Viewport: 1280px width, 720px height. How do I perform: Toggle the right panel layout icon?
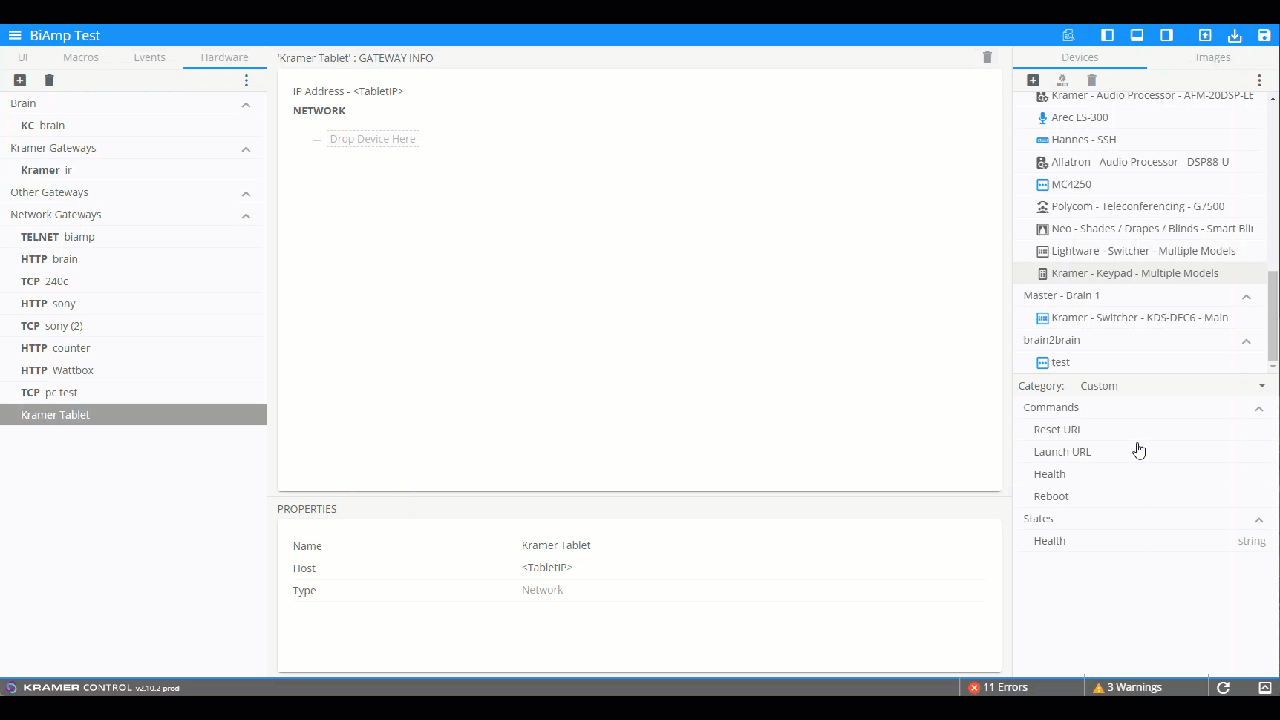click(1166, 36)
